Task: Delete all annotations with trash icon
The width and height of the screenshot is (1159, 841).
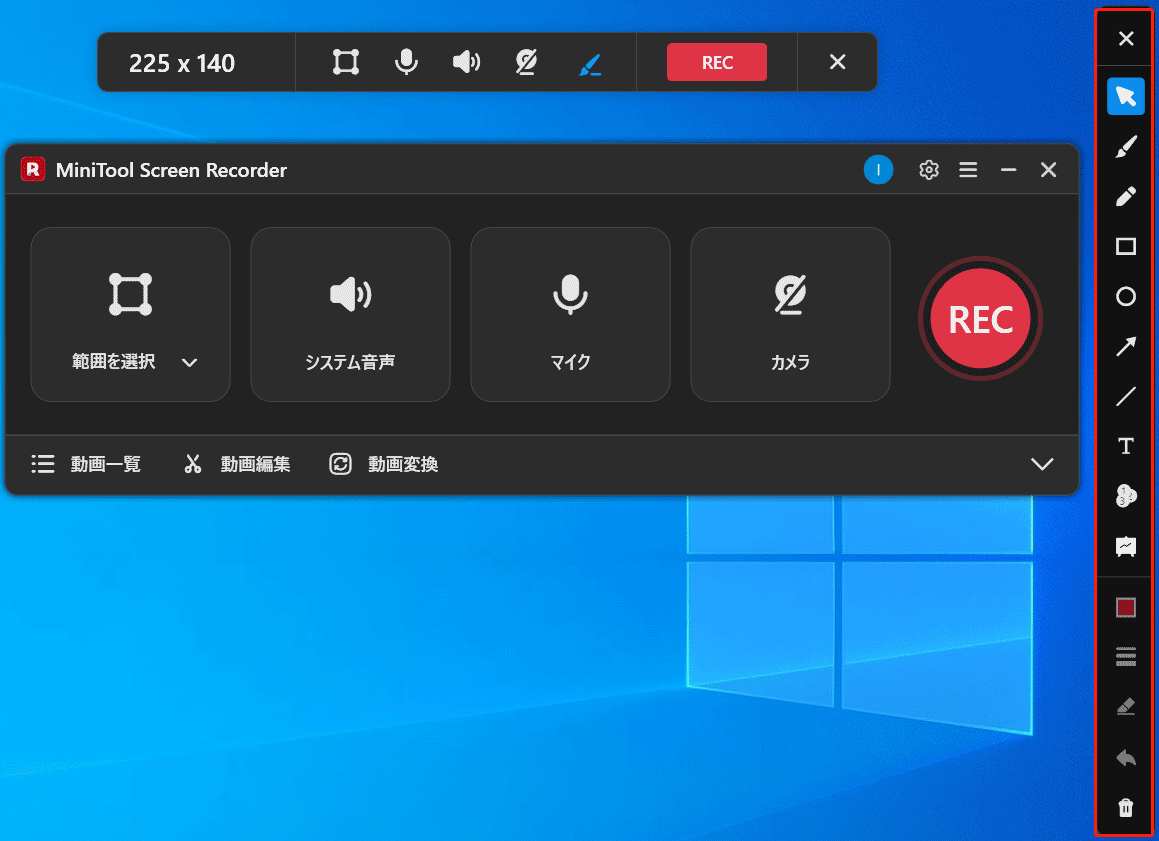Action: click(1126, 808)
